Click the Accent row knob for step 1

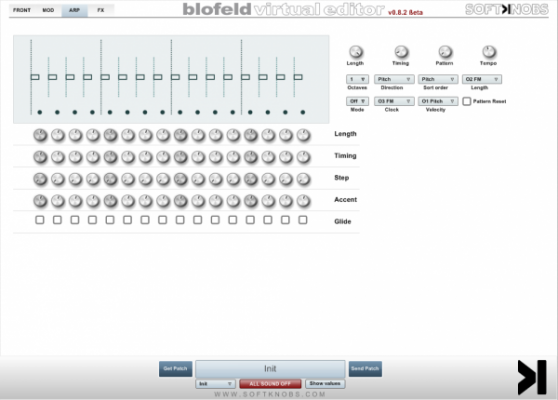40,201
